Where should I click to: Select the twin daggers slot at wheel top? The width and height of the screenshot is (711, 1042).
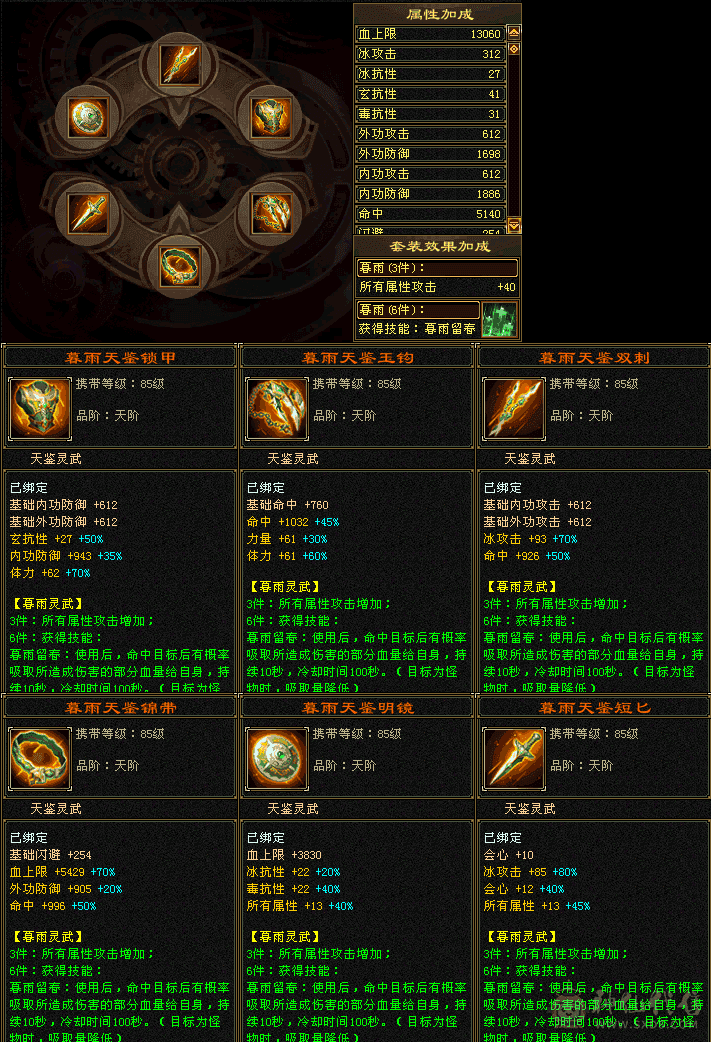coord(180,64)
